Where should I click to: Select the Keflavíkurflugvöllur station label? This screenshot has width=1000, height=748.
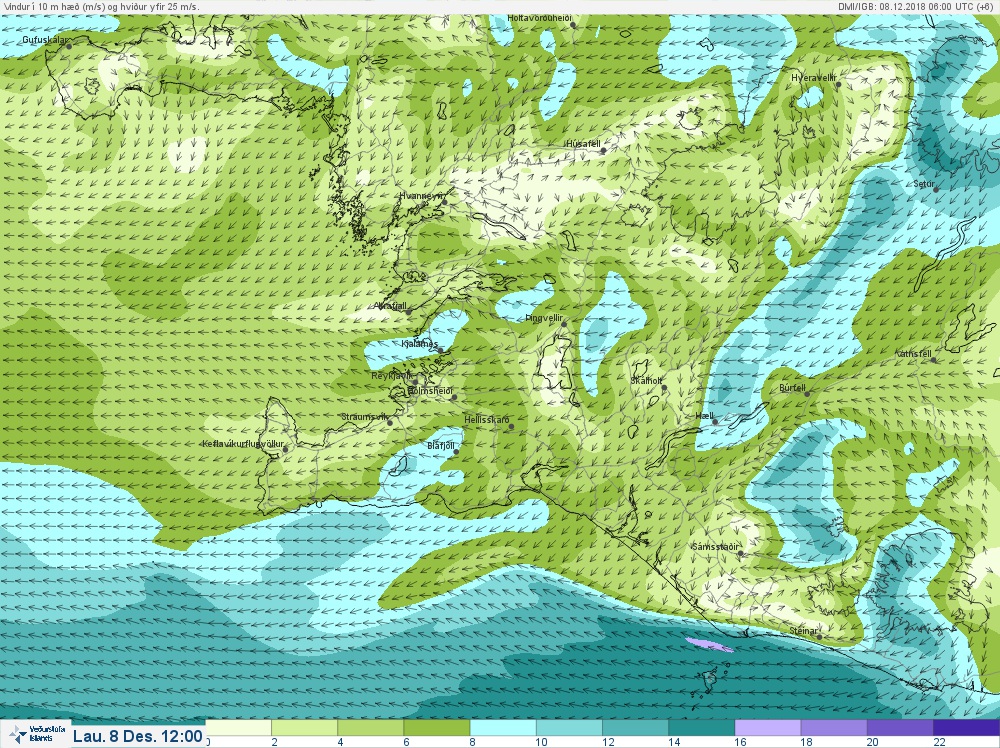(x=243, y=444)
